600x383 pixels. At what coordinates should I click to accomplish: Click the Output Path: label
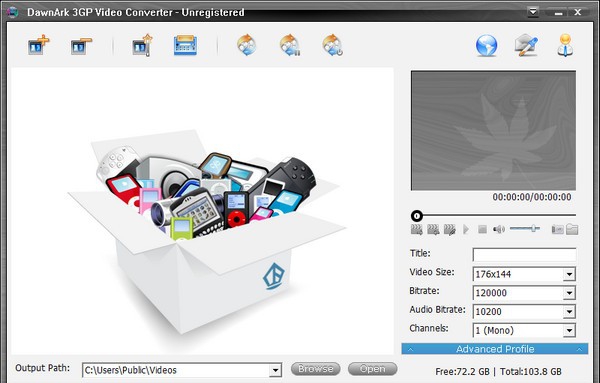coord(42,368)
